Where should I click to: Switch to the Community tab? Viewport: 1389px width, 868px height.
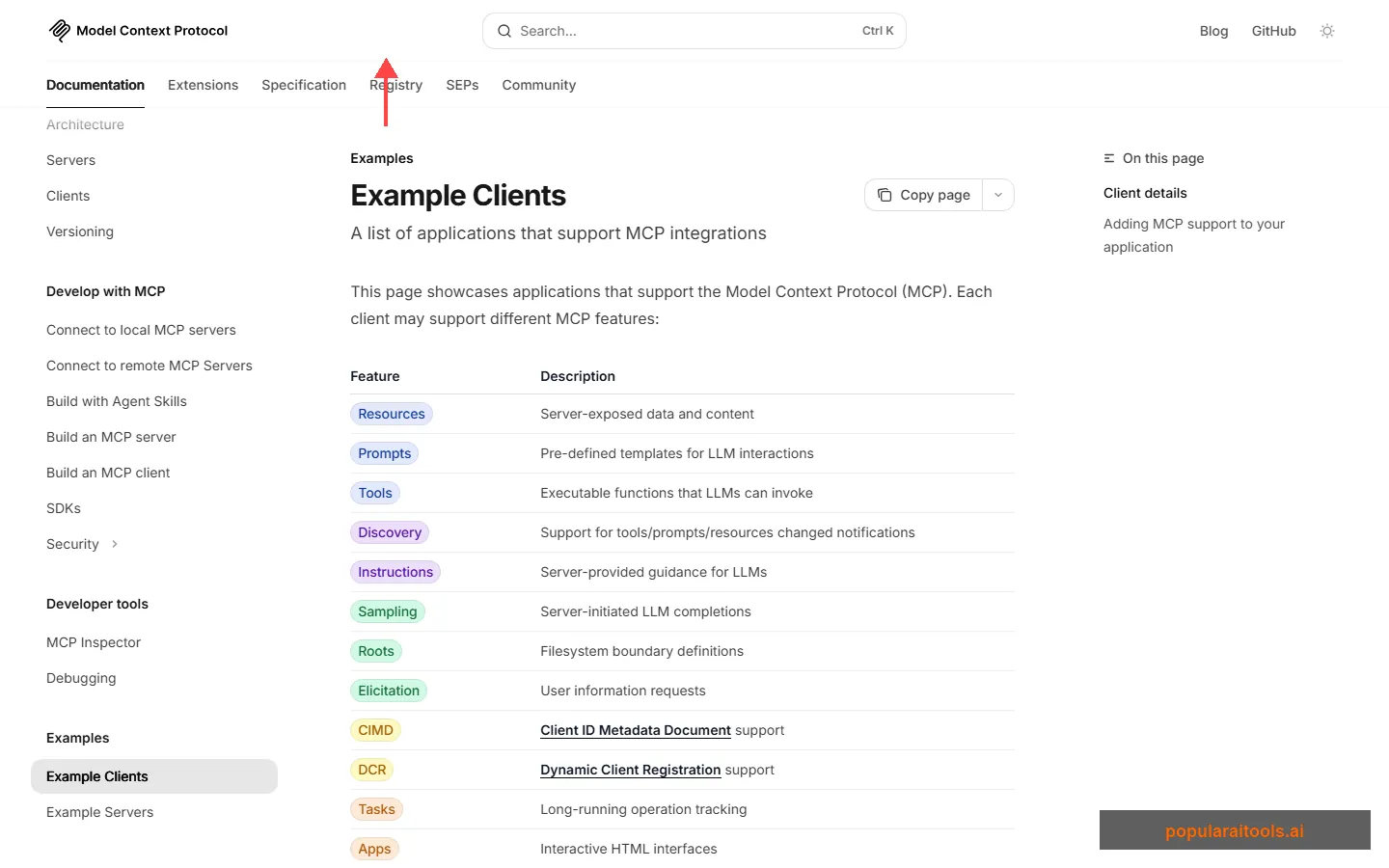pyautogui.click(x=538, y=85)
